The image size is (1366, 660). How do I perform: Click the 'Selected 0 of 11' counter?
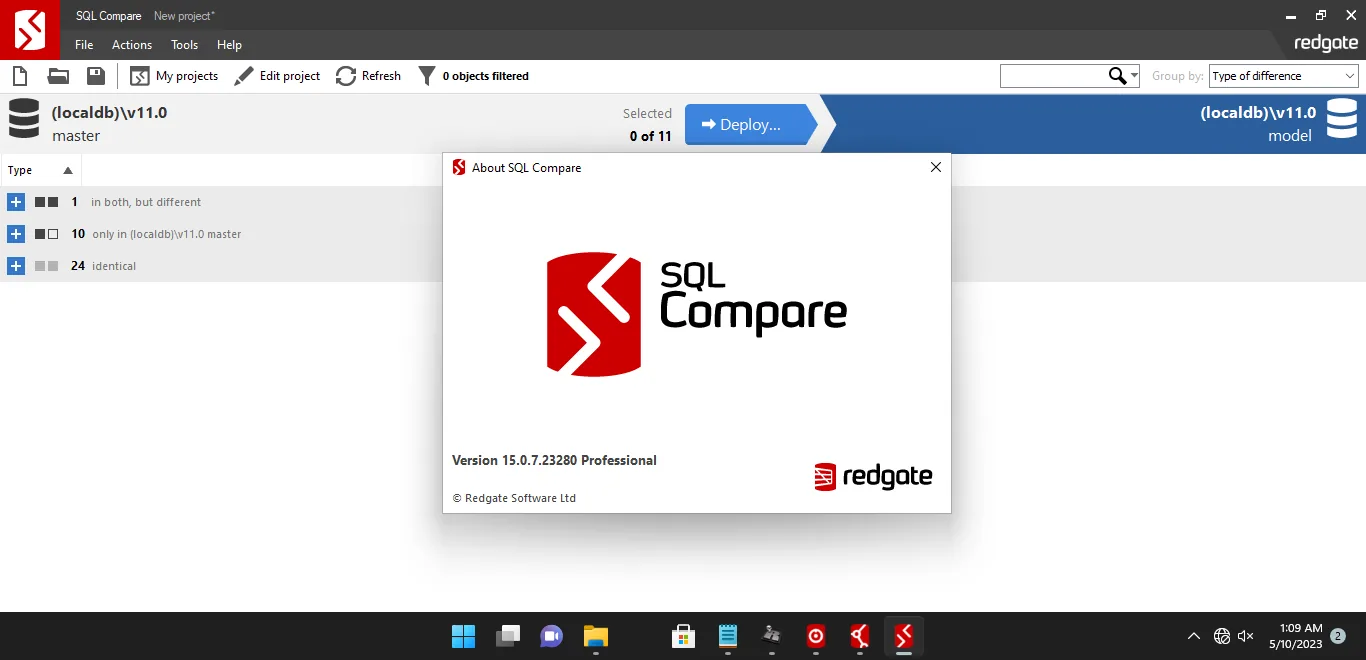tap(648, 125)
